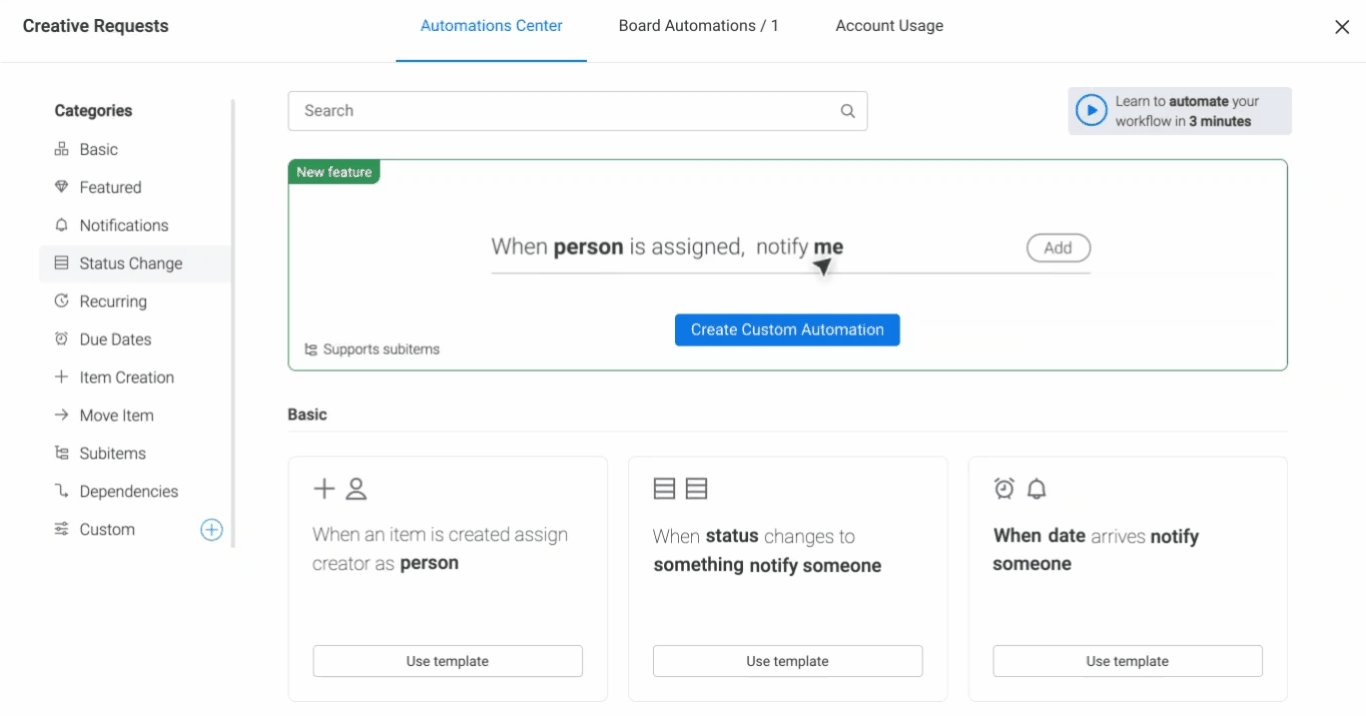This screenshot has height=716, width=1366.
Task: Click the 'Basic' section heading above the cards
Action: [307, 414]
